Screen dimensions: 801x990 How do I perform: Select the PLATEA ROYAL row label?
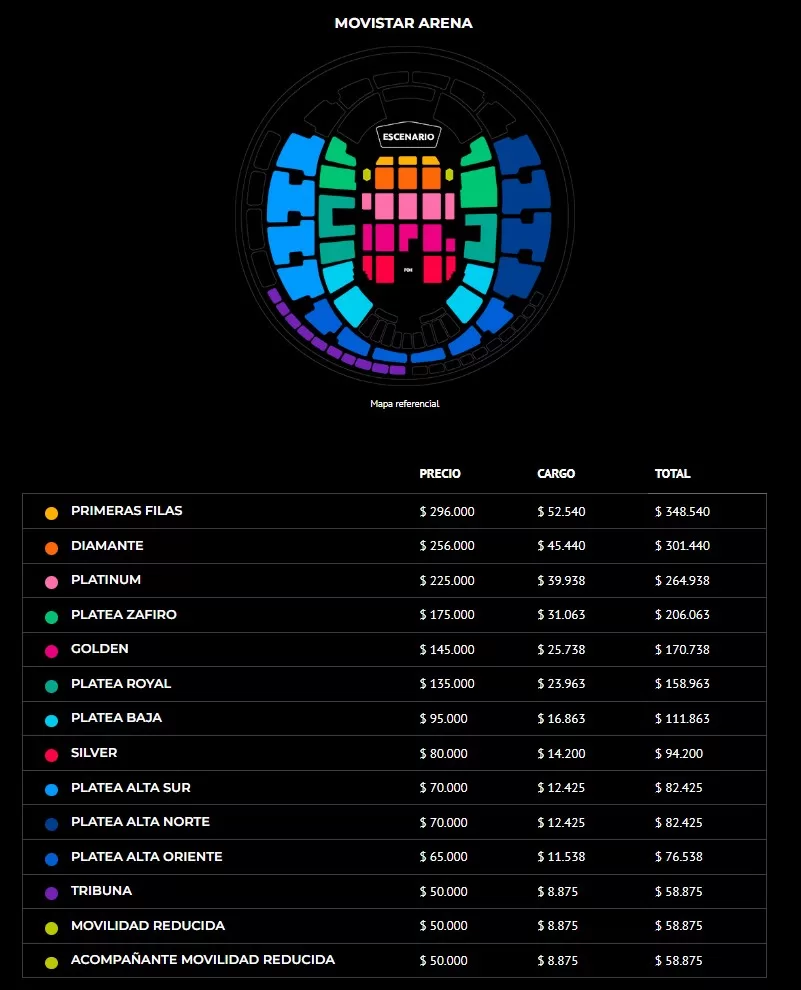point(121,684)
